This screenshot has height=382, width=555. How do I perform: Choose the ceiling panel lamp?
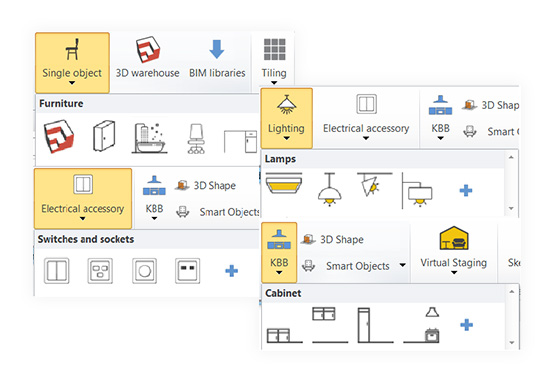(284, 183)
